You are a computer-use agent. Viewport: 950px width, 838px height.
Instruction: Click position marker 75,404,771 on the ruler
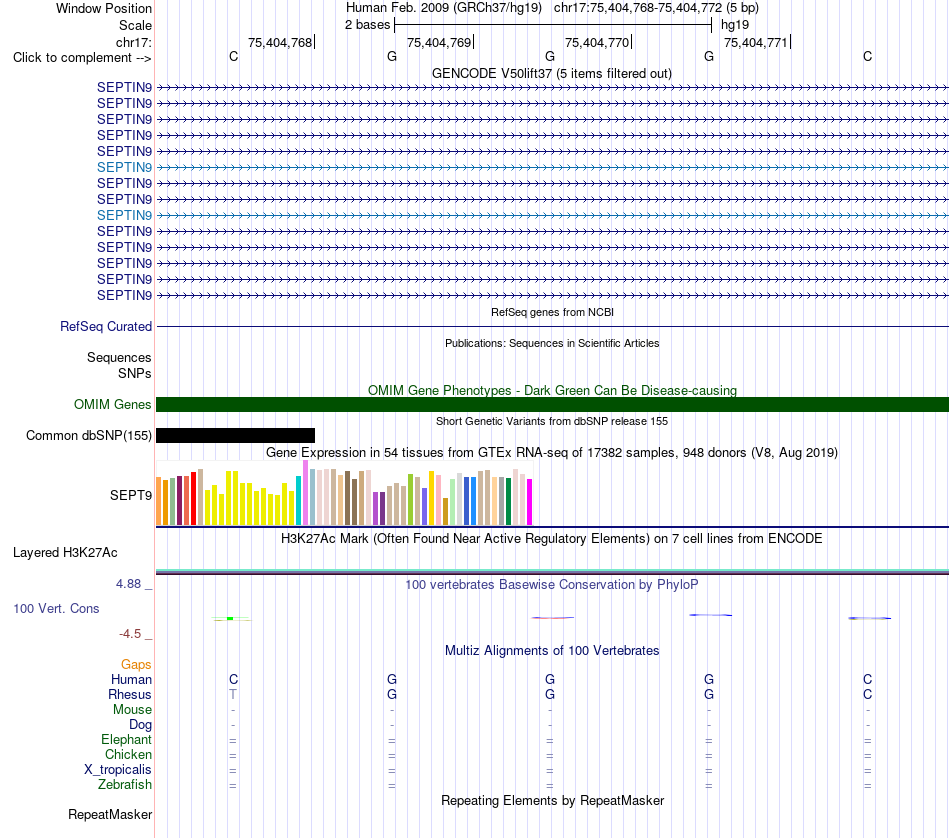point(756,42)
